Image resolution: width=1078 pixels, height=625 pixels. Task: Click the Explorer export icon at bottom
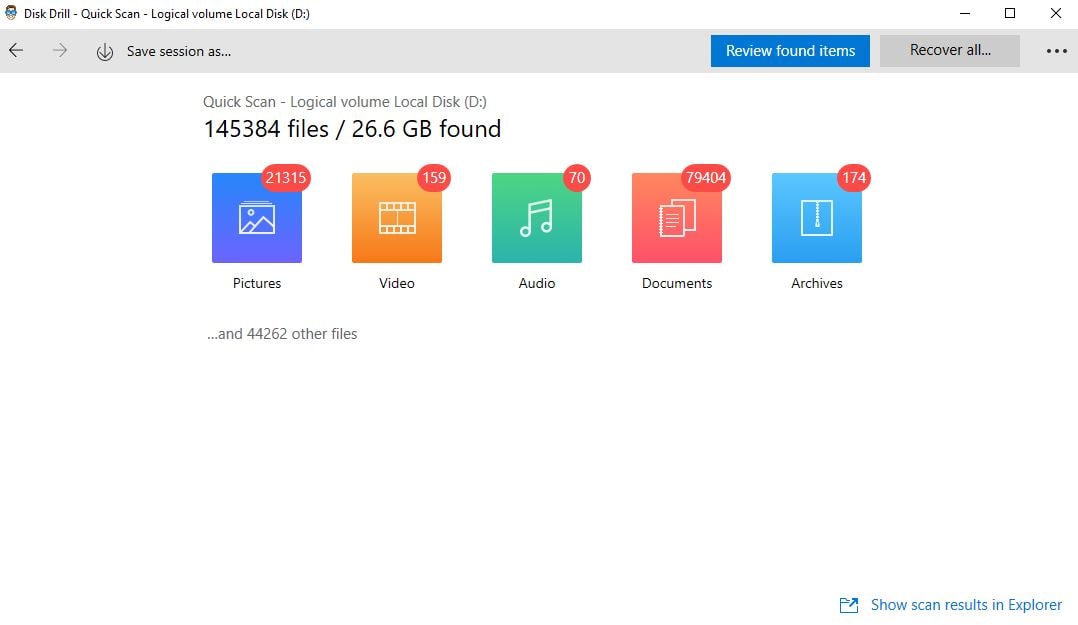point(849,605)
